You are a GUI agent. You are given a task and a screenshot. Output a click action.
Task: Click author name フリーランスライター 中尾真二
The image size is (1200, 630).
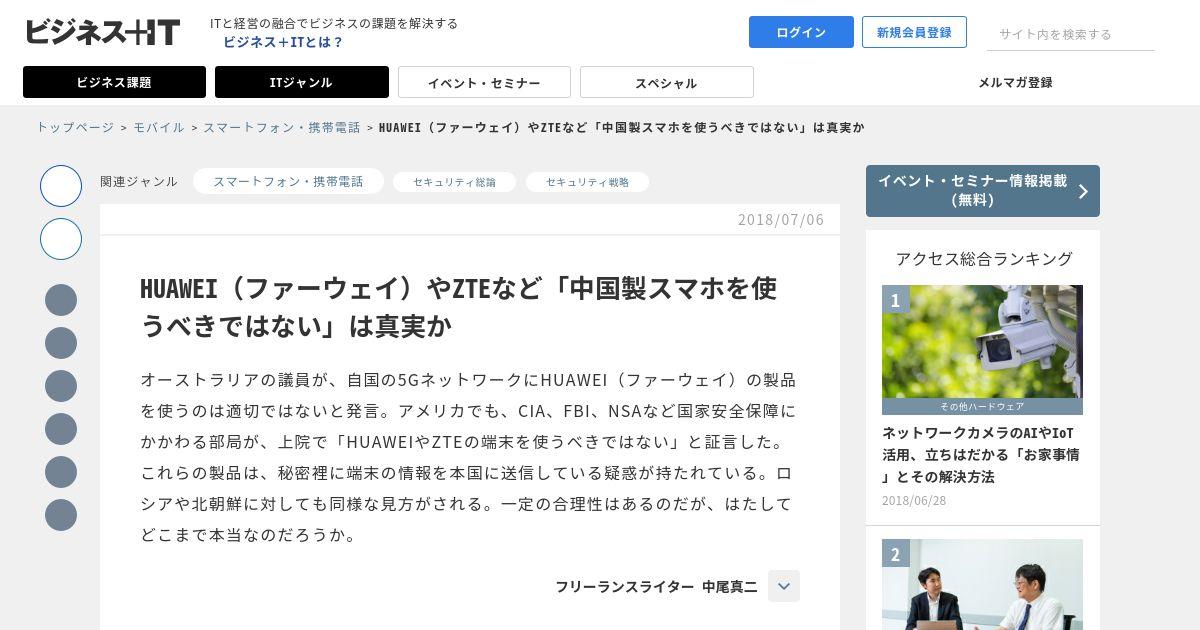coord(656,587)
